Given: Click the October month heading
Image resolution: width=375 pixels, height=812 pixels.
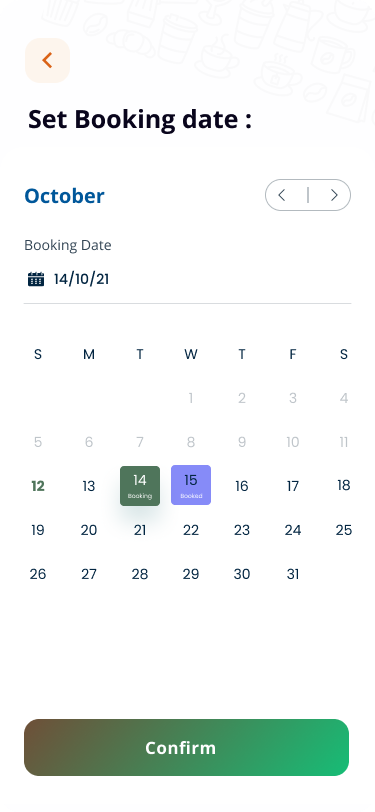Looking at the screenshot, I should (64, 196).
